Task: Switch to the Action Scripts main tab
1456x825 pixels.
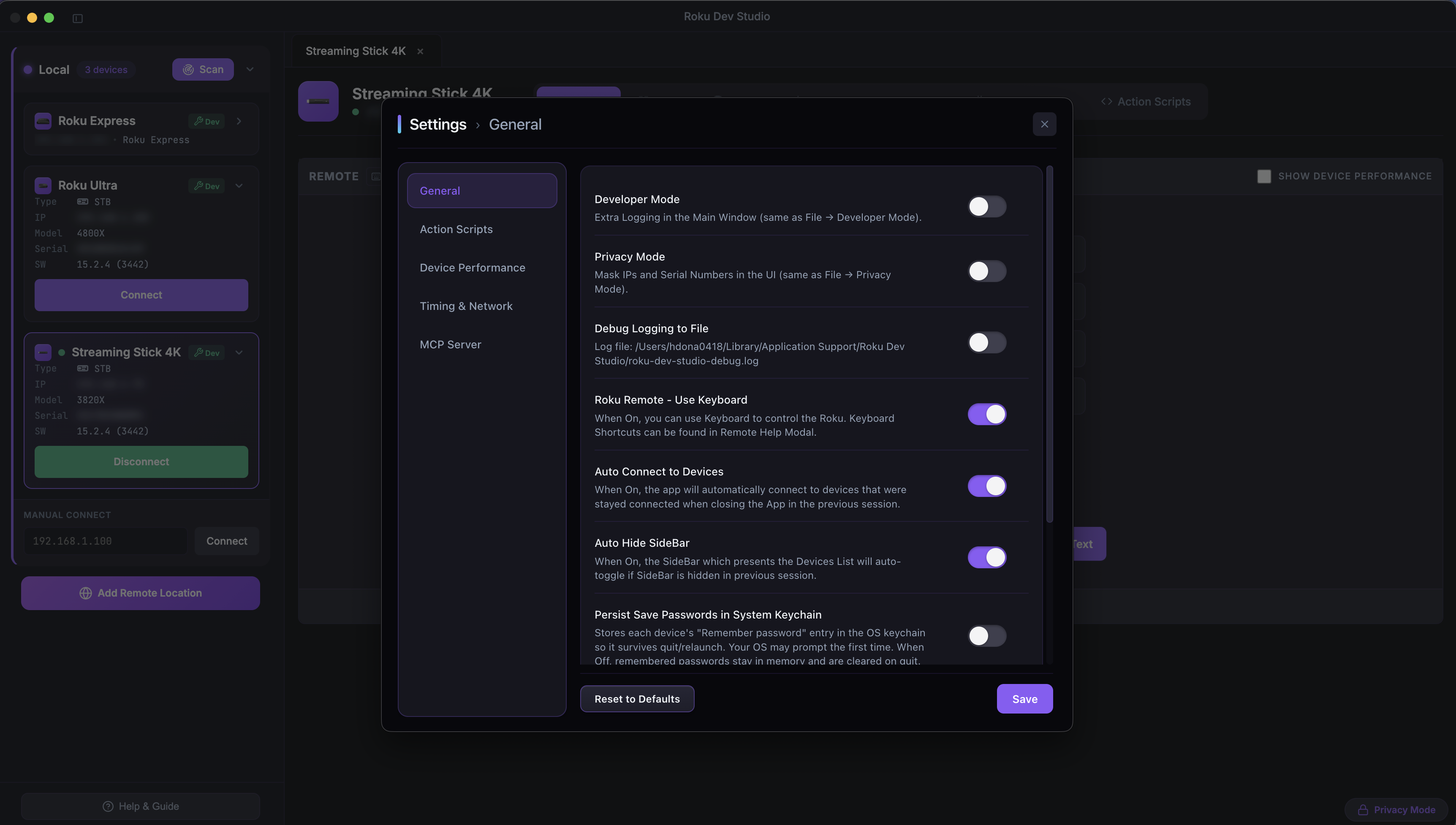Action: pos(1146,102)
